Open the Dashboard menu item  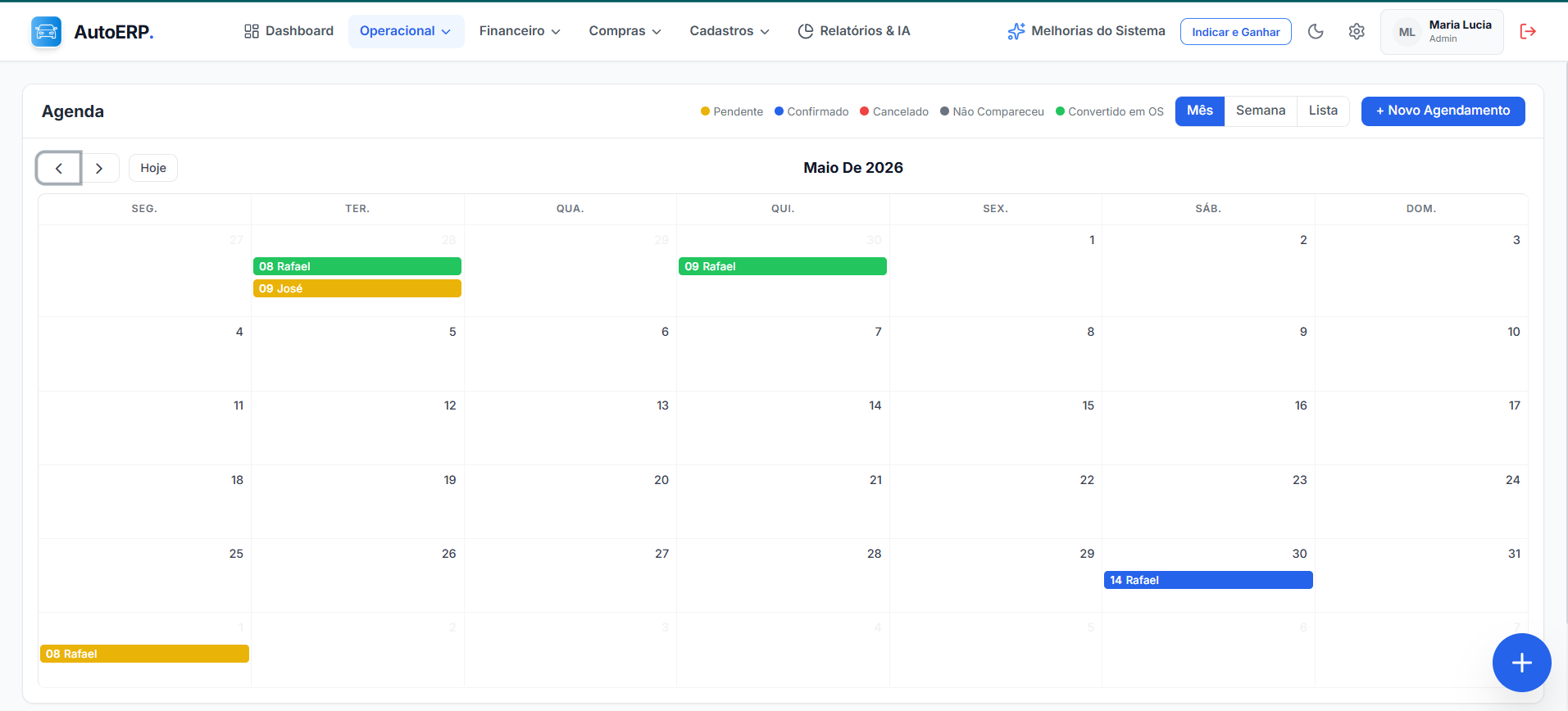pyautogui.click(x=289, y=31)
